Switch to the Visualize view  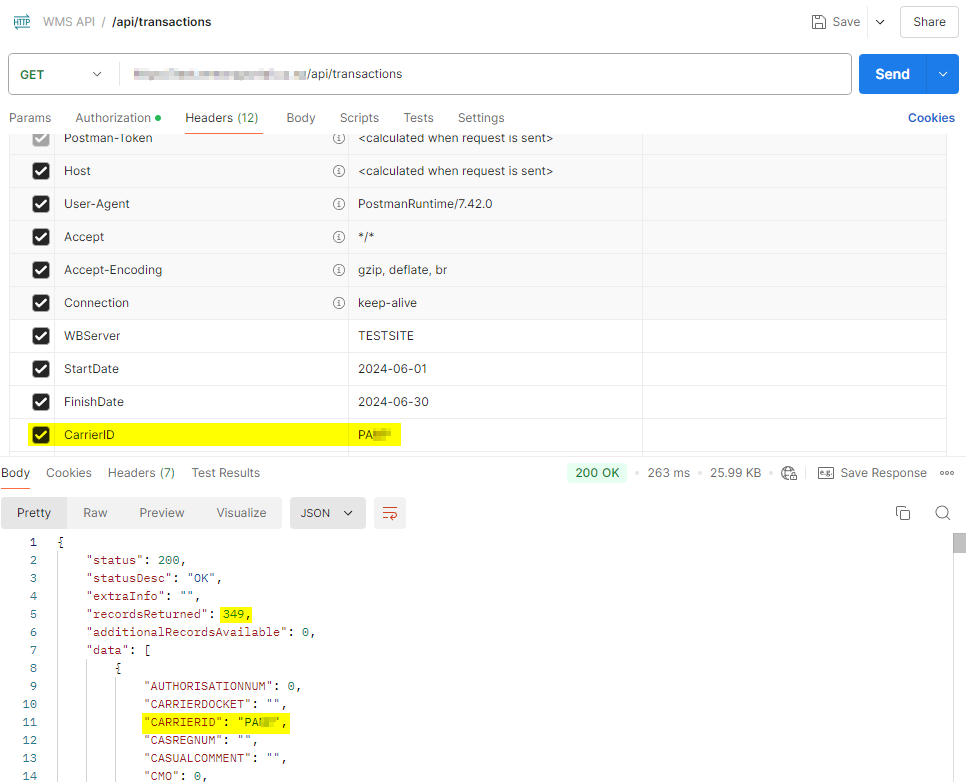pyautogui.click(x=242, y=513)
